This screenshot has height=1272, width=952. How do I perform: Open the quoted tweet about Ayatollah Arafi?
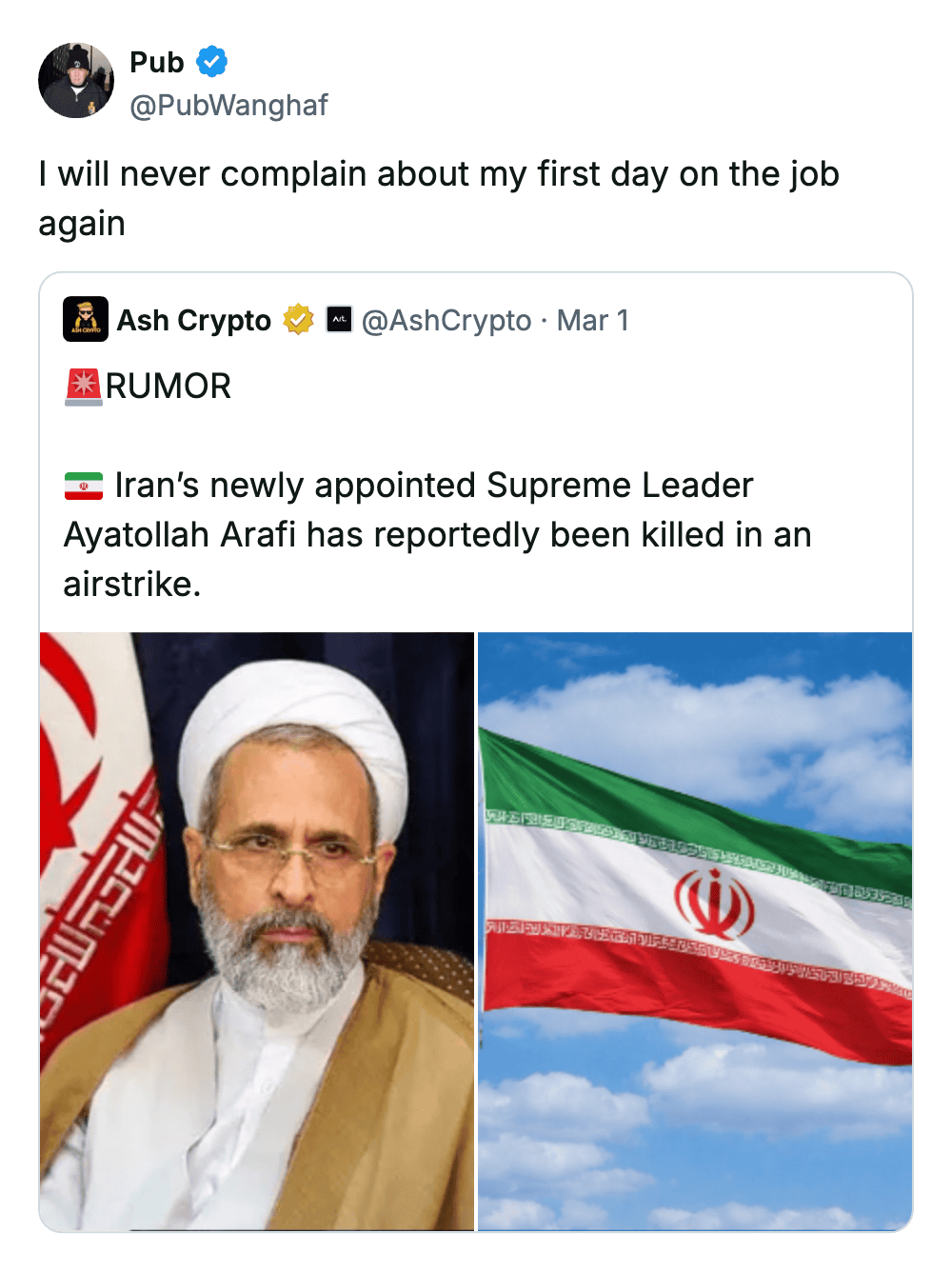click(438, 535)
